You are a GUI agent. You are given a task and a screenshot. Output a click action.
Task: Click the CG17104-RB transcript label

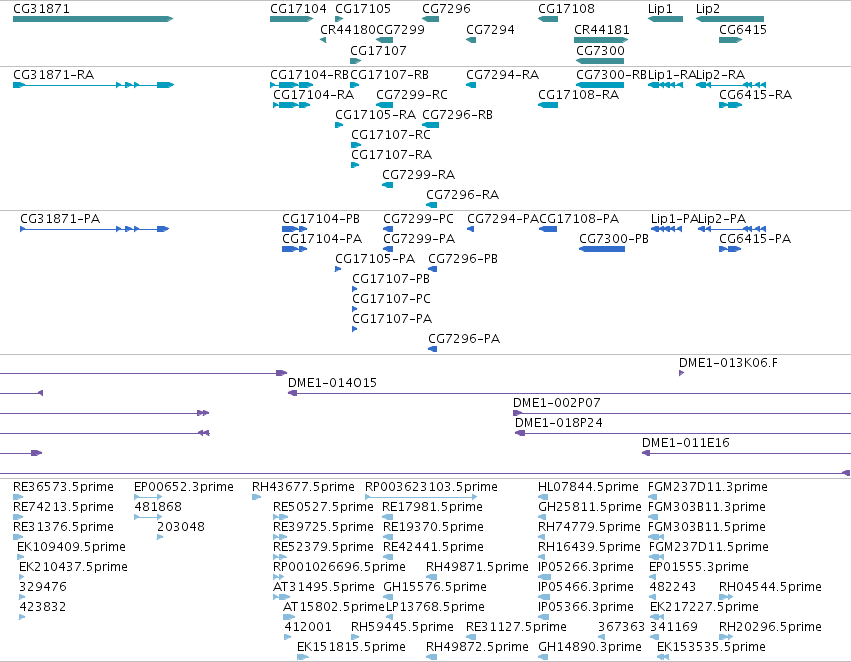click(309, 74)
